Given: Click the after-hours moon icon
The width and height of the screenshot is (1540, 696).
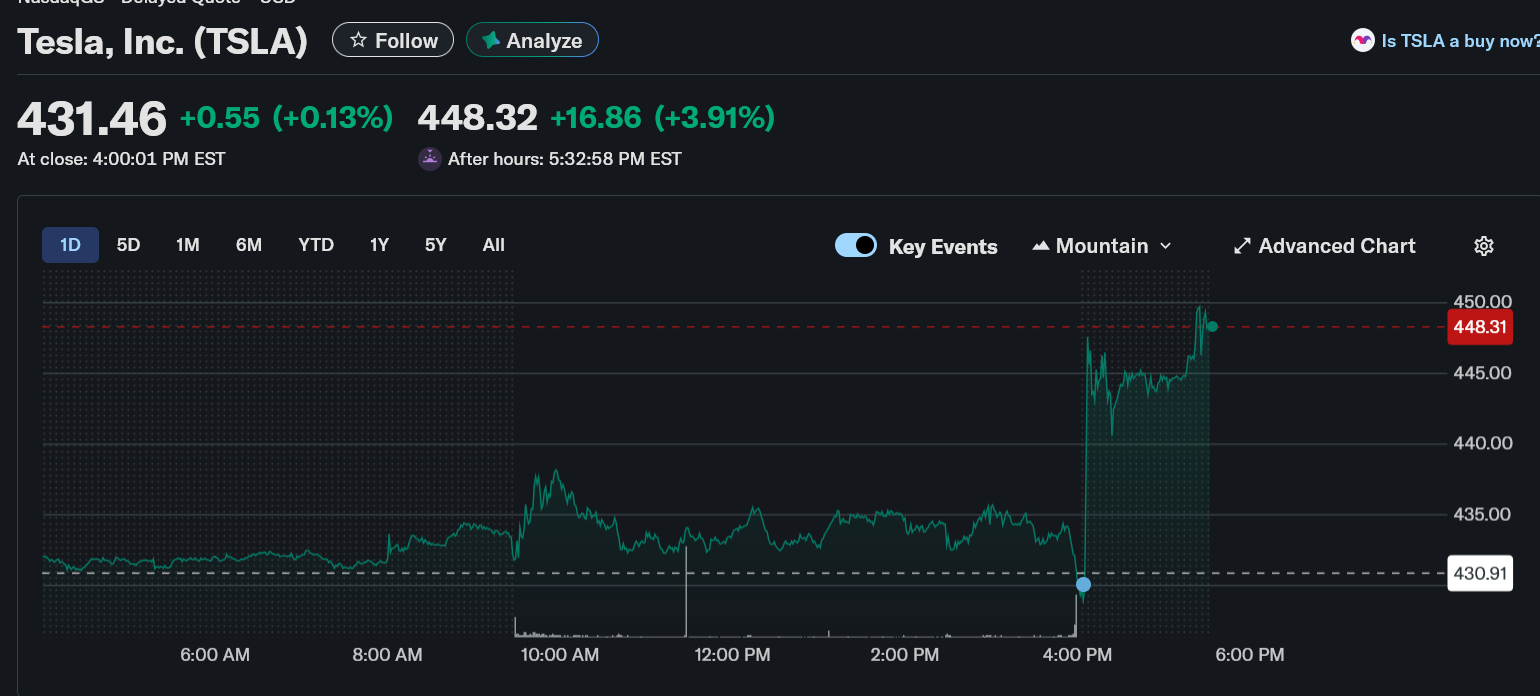Looking at the screenshot, I should pos(430,159).
